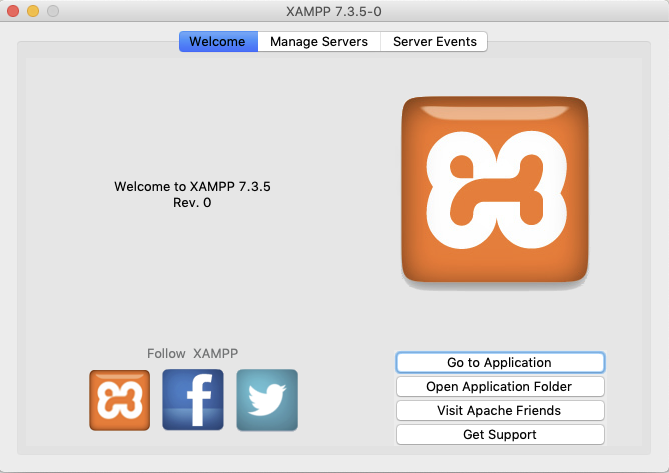
Task: Click the Rev. 0 revision text
Action: pyautogui.click(x=192, y=202)
